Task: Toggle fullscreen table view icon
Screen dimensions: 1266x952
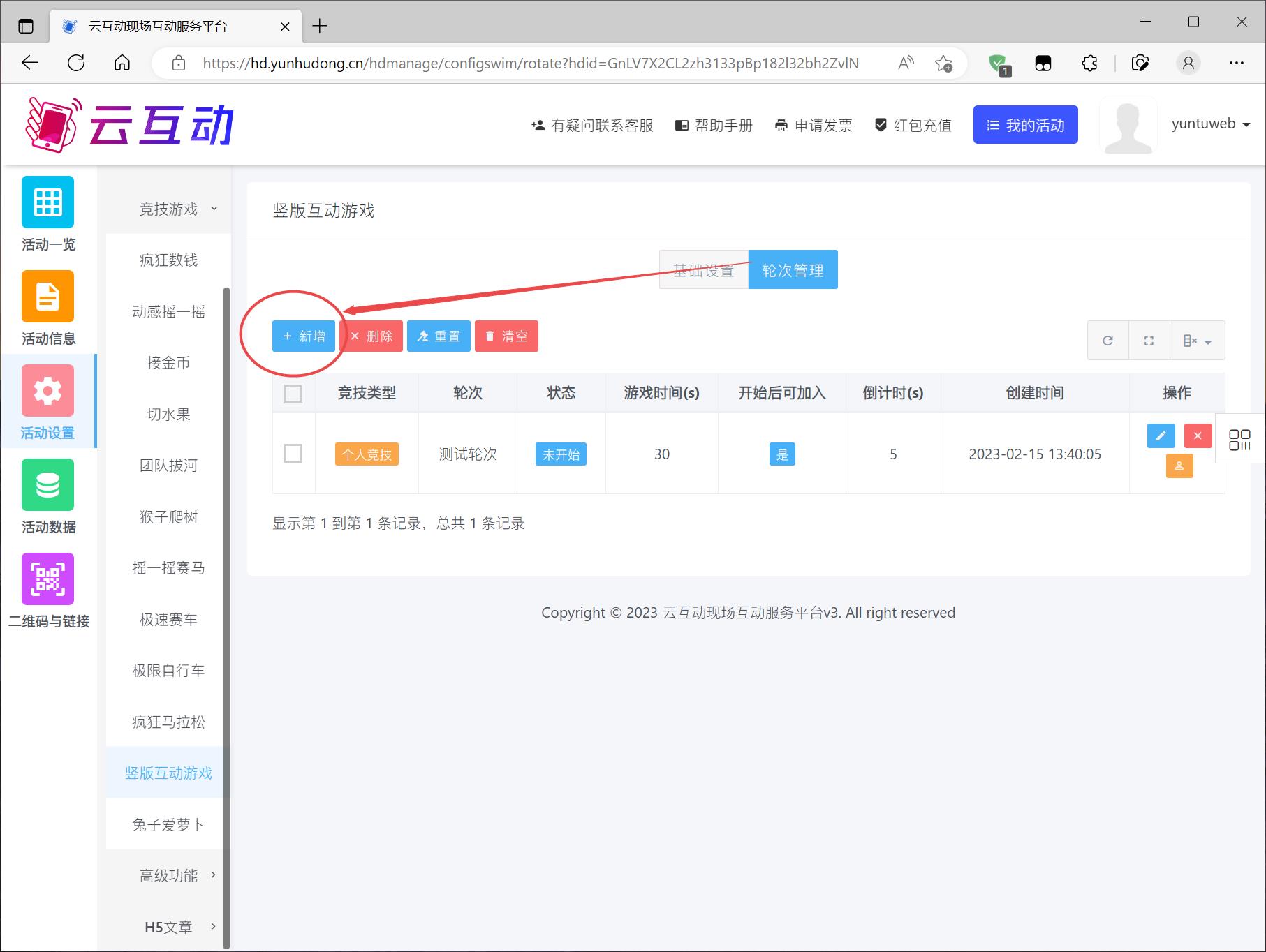Action: tap(1149, 341)
